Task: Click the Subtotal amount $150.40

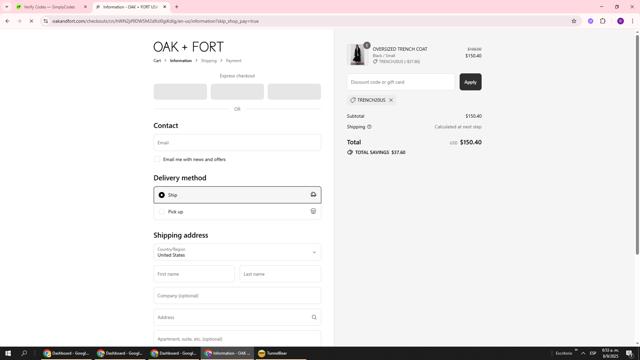Action: (x=473, y=116)
